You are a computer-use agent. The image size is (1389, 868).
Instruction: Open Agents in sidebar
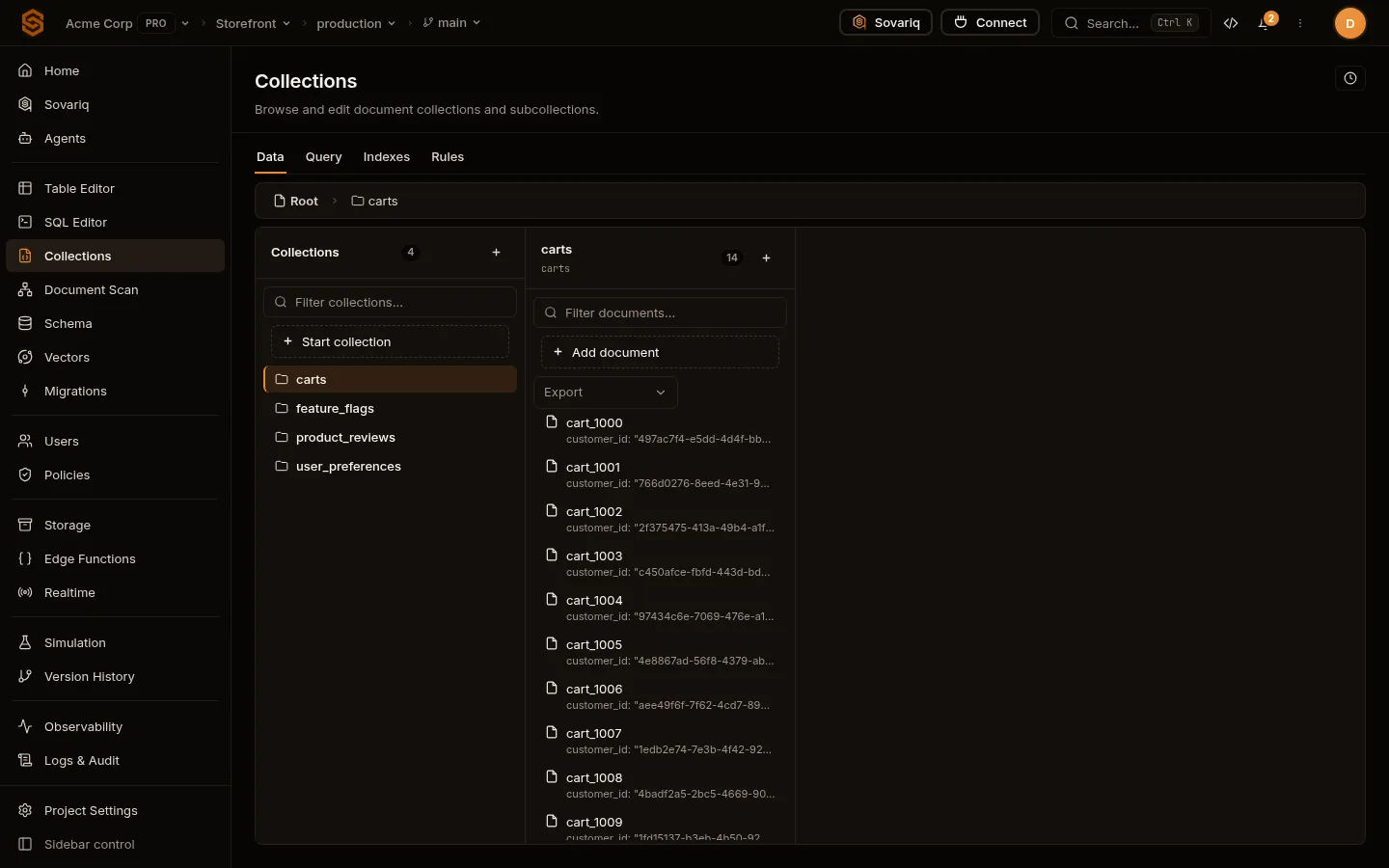point(116,138)
